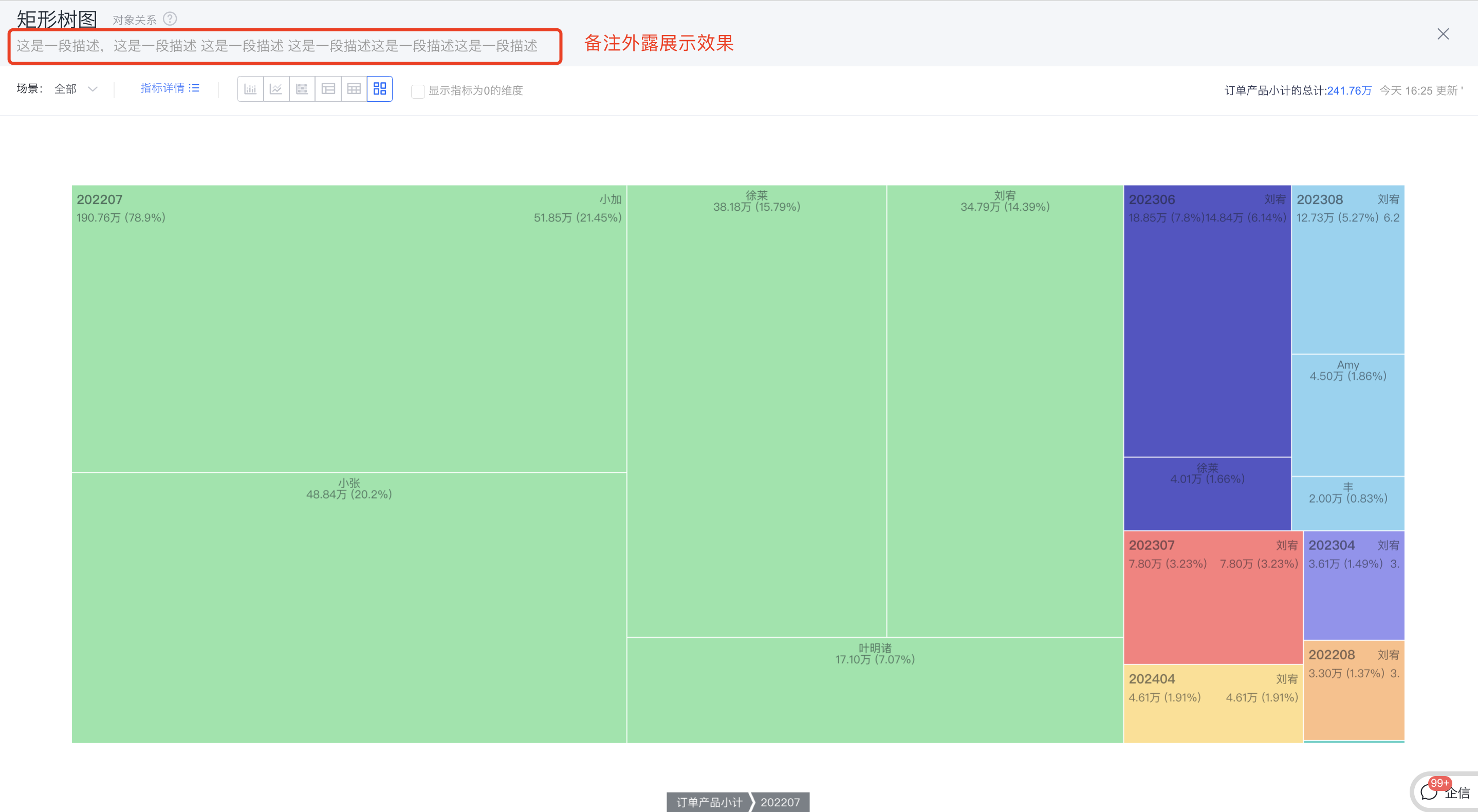The image size is (1478, 812).
Task: Click the help question mark icon
Action: pos(170,19)
